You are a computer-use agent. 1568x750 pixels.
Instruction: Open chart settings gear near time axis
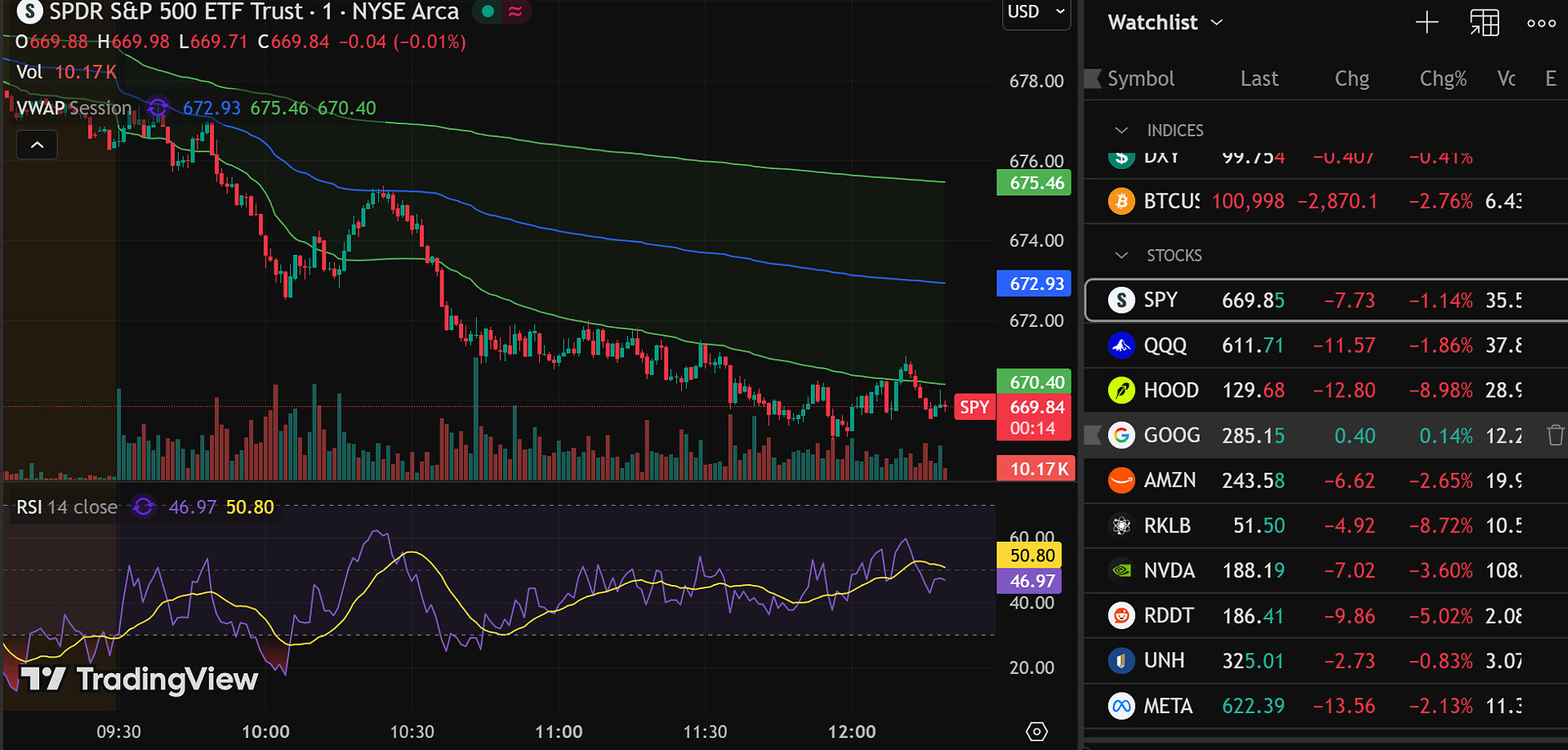pyautogui.click(x=1036, y=731)
